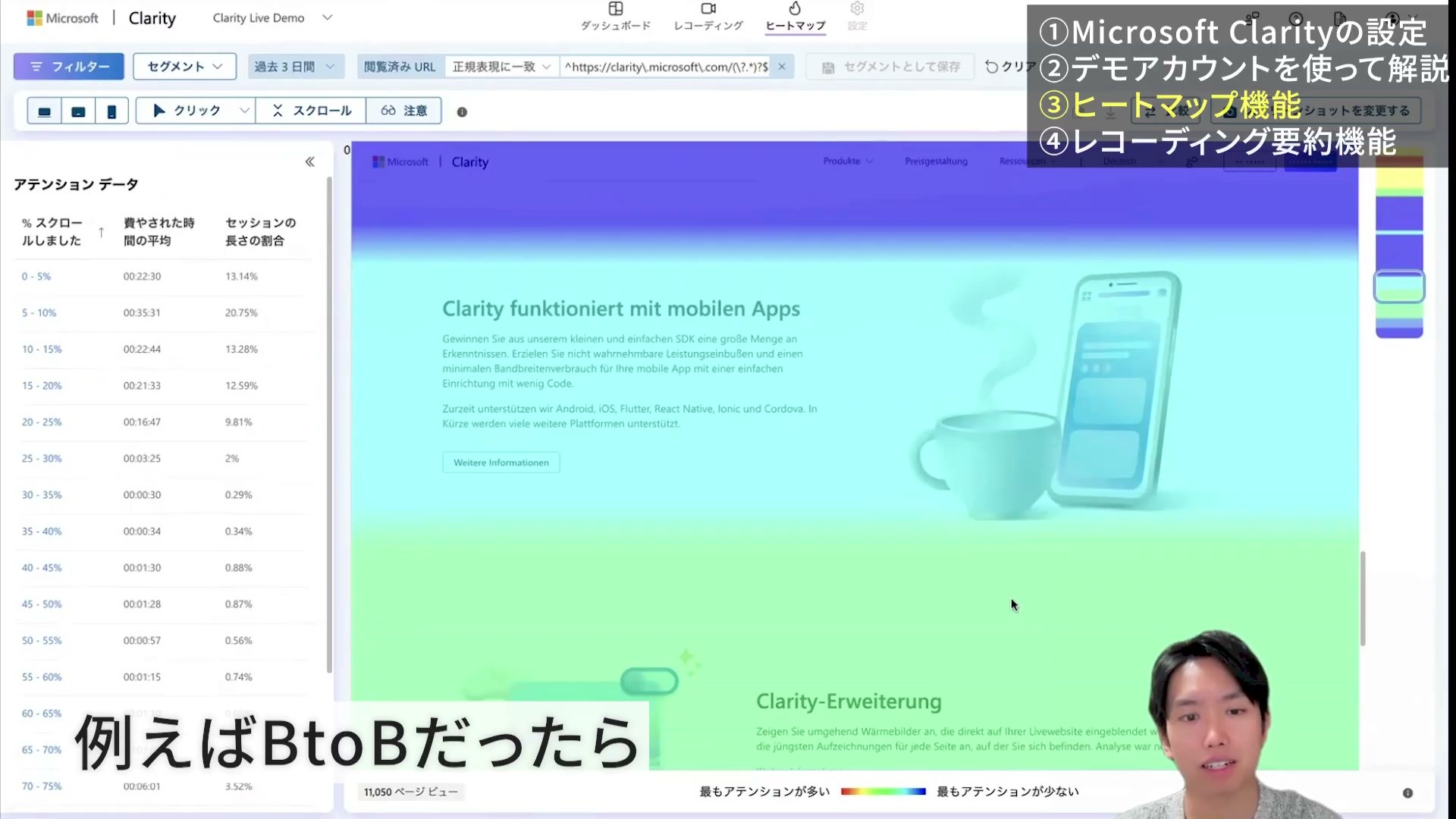Click the 11,050 ページ ビュー counter
The width and height of the screenshot is (1456, 819).
pos(411,792)
